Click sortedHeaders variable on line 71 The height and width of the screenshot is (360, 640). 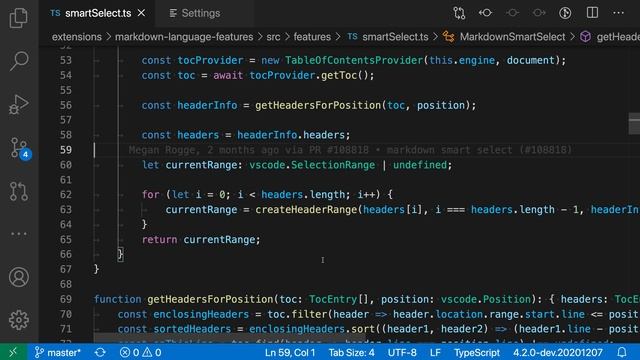[x=192, y=329]
